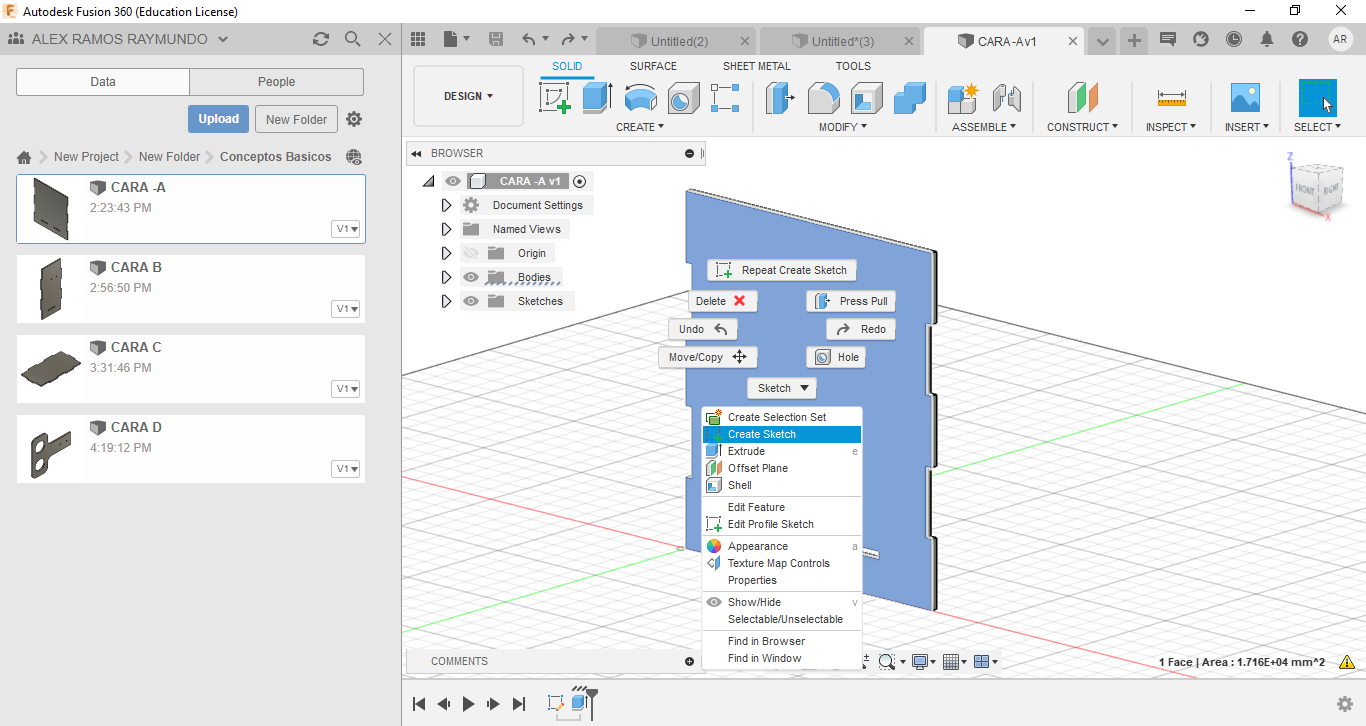The image size is (1366, 726).
Task: Open the CONSTRUCT dropdown menu
Action: point(1083,127)
